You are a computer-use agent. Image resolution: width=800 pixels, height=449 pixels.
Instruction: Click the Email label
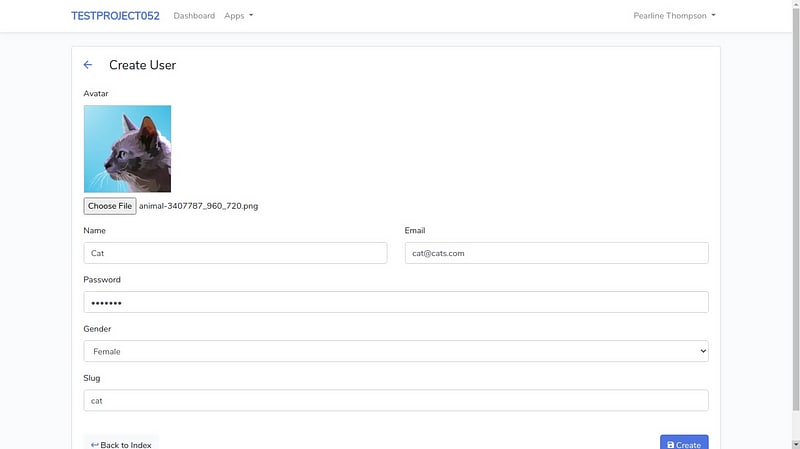click(415, 231)
